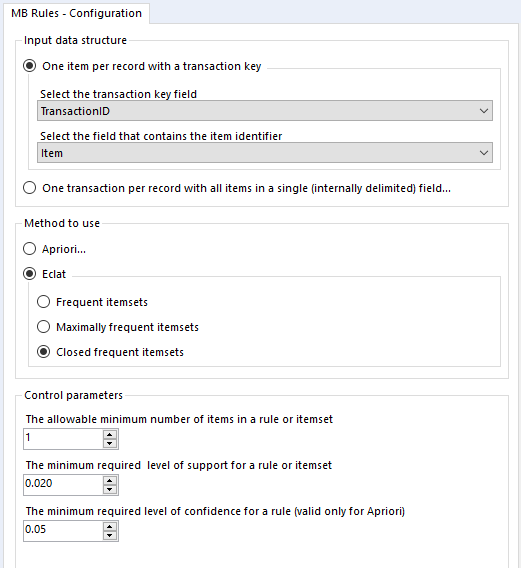Decrease minimum confidence level down arrow
The height and width of the screenshot is (568, 521).
click(110, 535)
